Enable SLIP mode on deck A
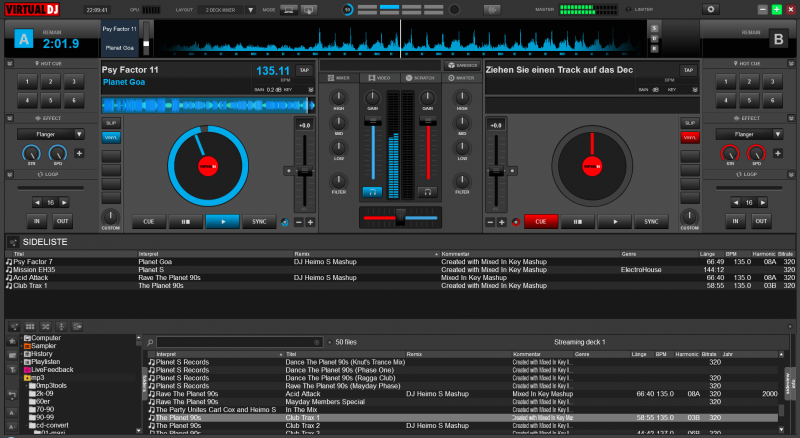800x438 pixels. [x=110, y=123]
